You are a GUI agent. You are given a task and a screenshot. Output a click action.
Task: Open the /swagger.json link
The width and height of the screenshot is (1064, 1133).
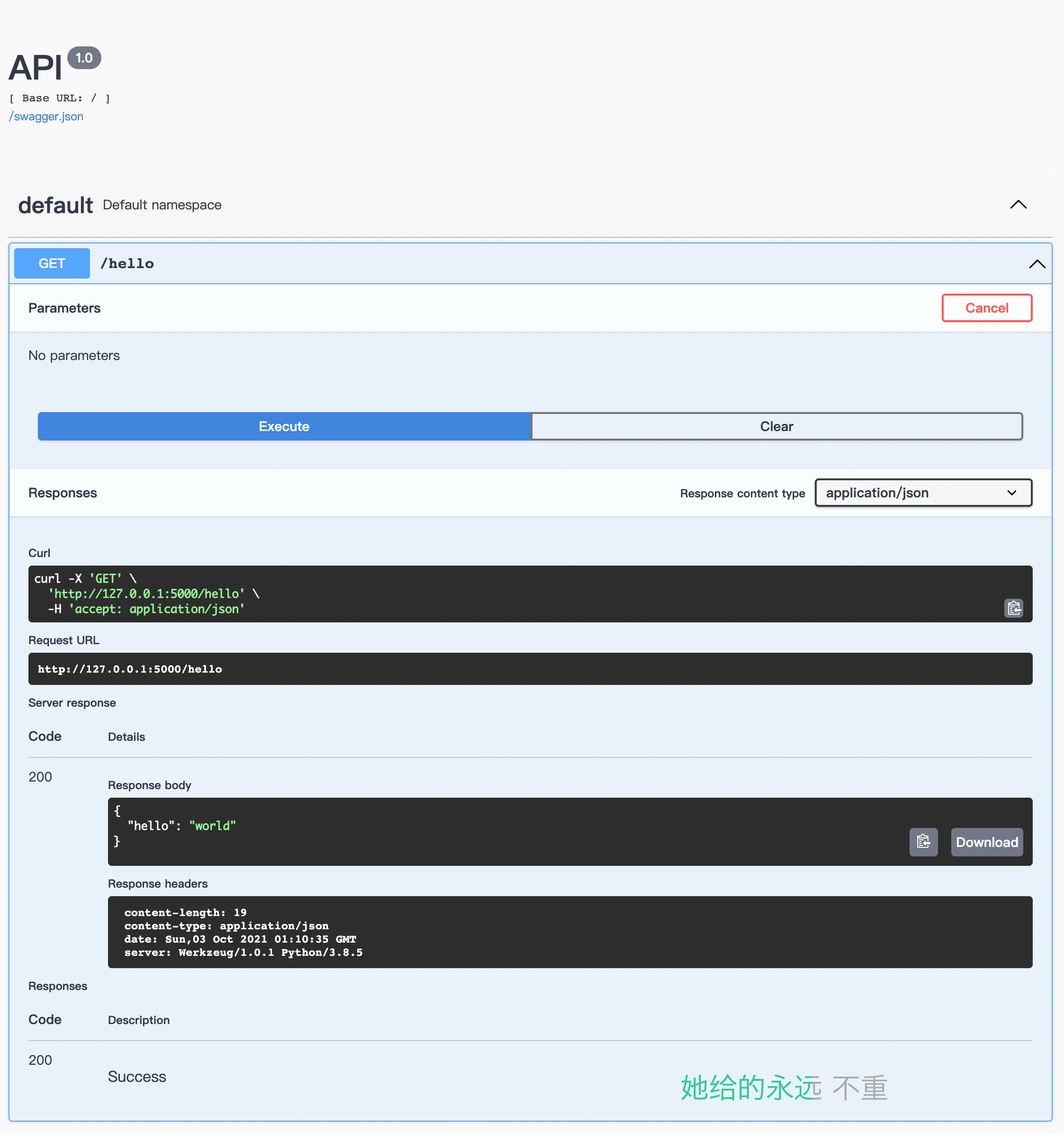(x=47, y=116)
